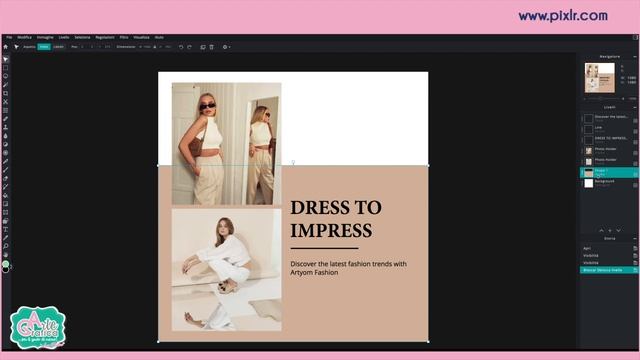
Task: Select the Background layer thumbnail
Action: [589, 183]
